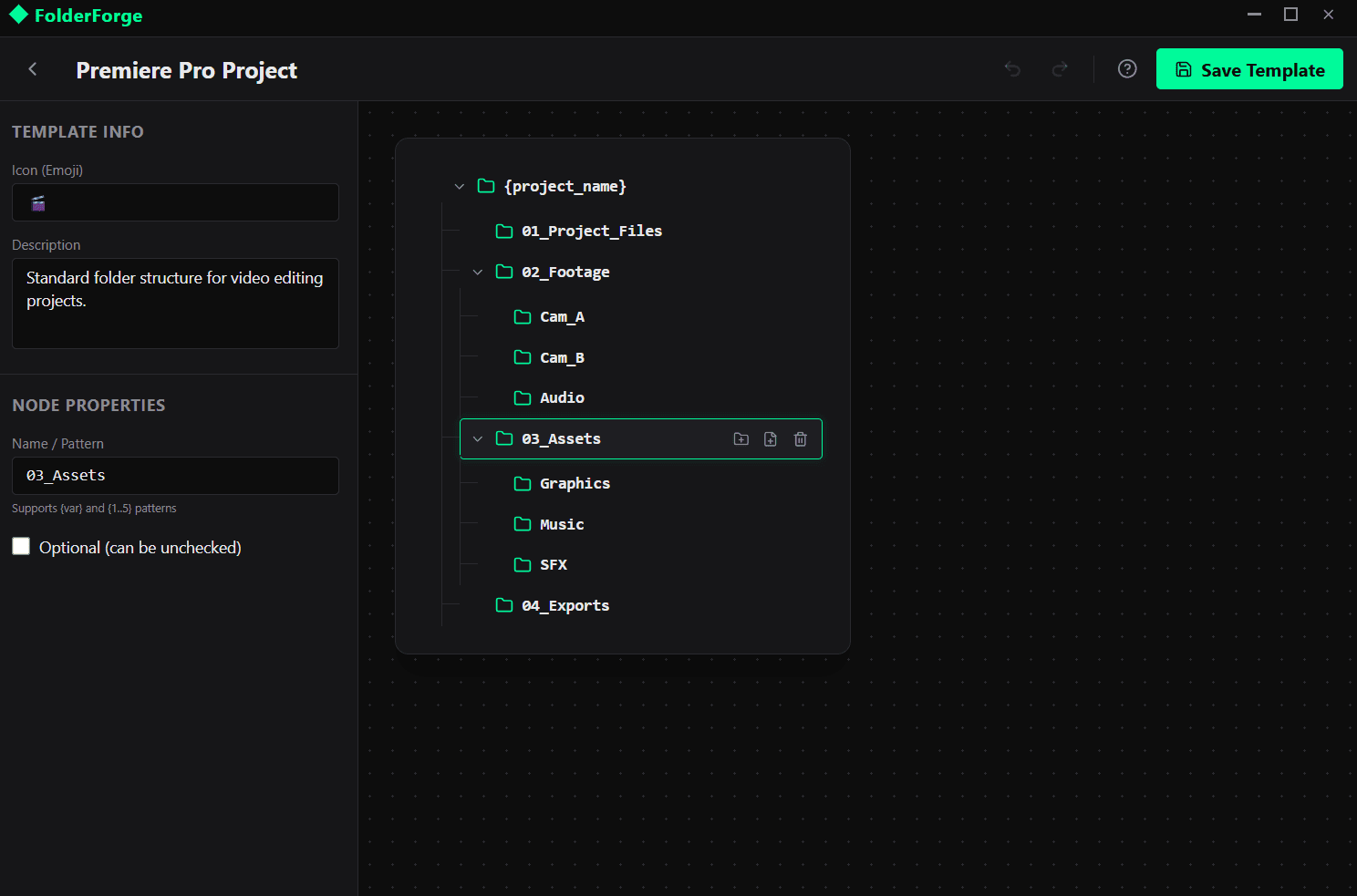The image size is (1357, 896).
Task: Collapse the 03_Assets folder
Action: [x=478, y=439]
